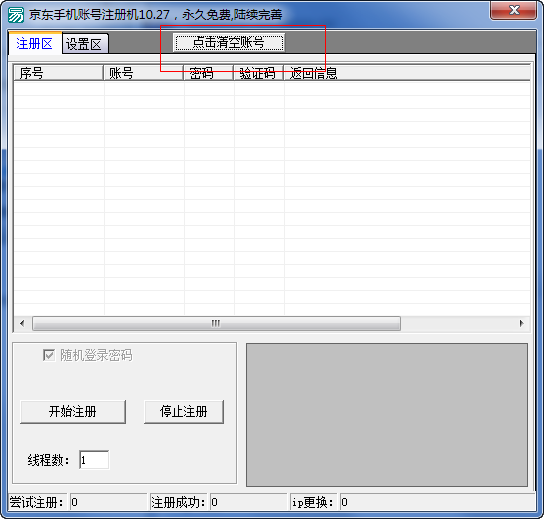Screen dimensions: 544x519
Task: Click the horizontal scrollbar left arrow
Action: click(x=23, y=323)
